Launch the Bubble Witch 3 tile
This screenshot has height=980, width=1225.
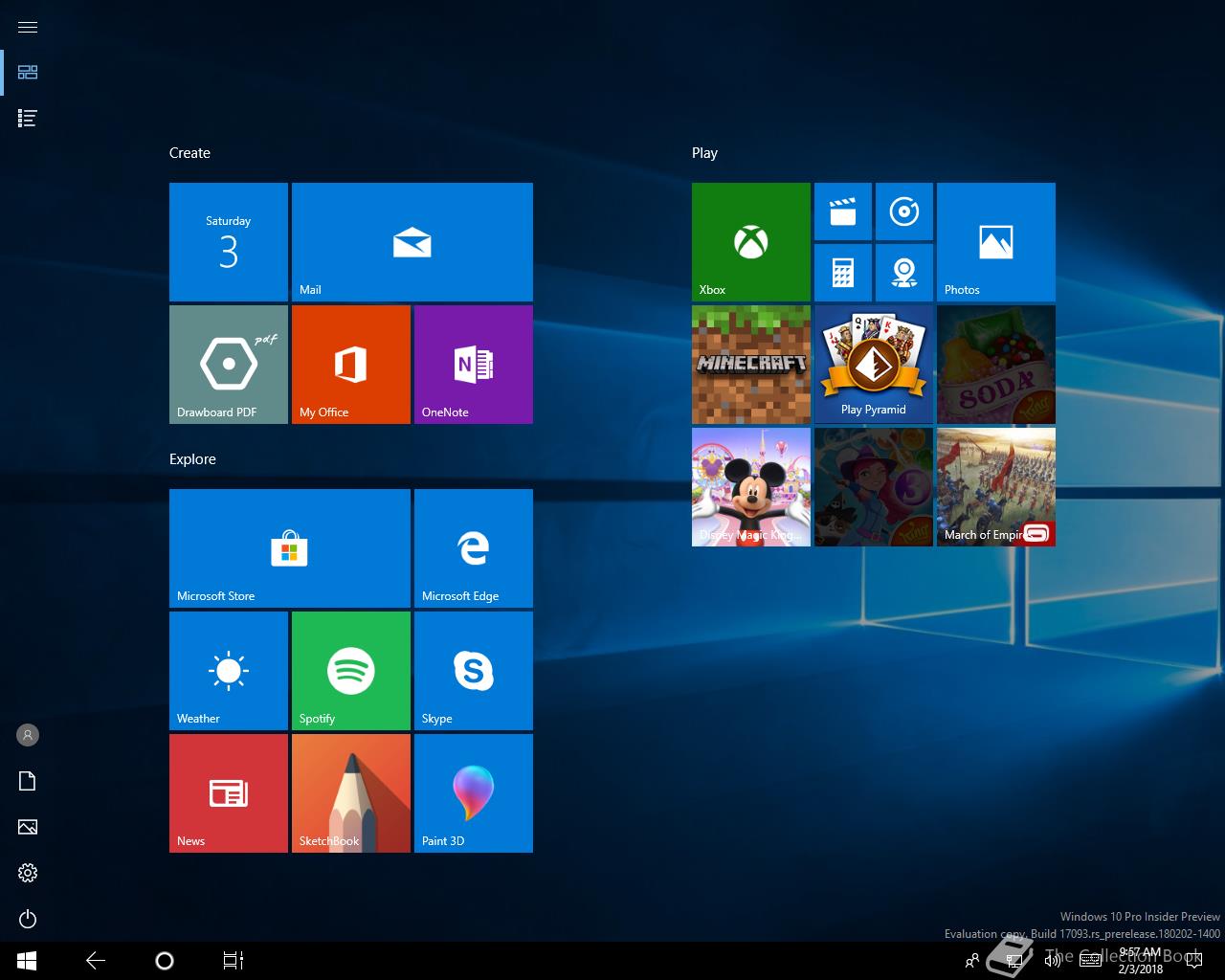(x=874, y=487)
